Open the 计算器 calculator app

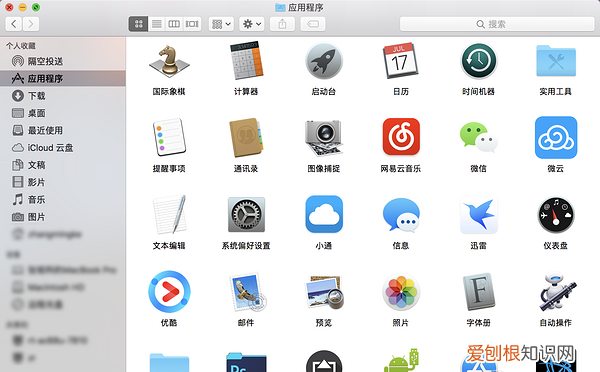[x=246, y=61]
